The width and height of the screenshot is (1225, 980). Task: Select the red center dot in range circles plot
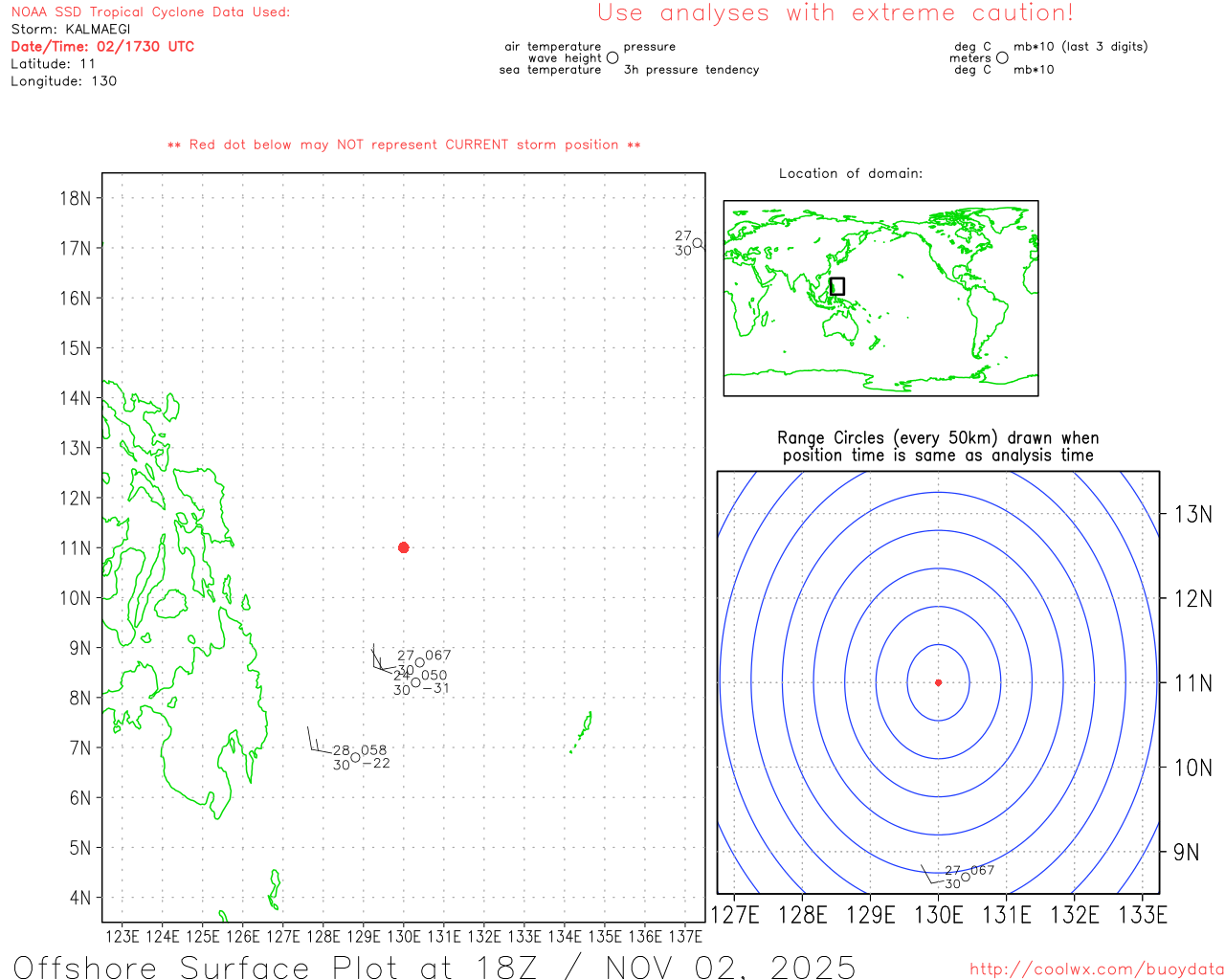pos(938,682)
